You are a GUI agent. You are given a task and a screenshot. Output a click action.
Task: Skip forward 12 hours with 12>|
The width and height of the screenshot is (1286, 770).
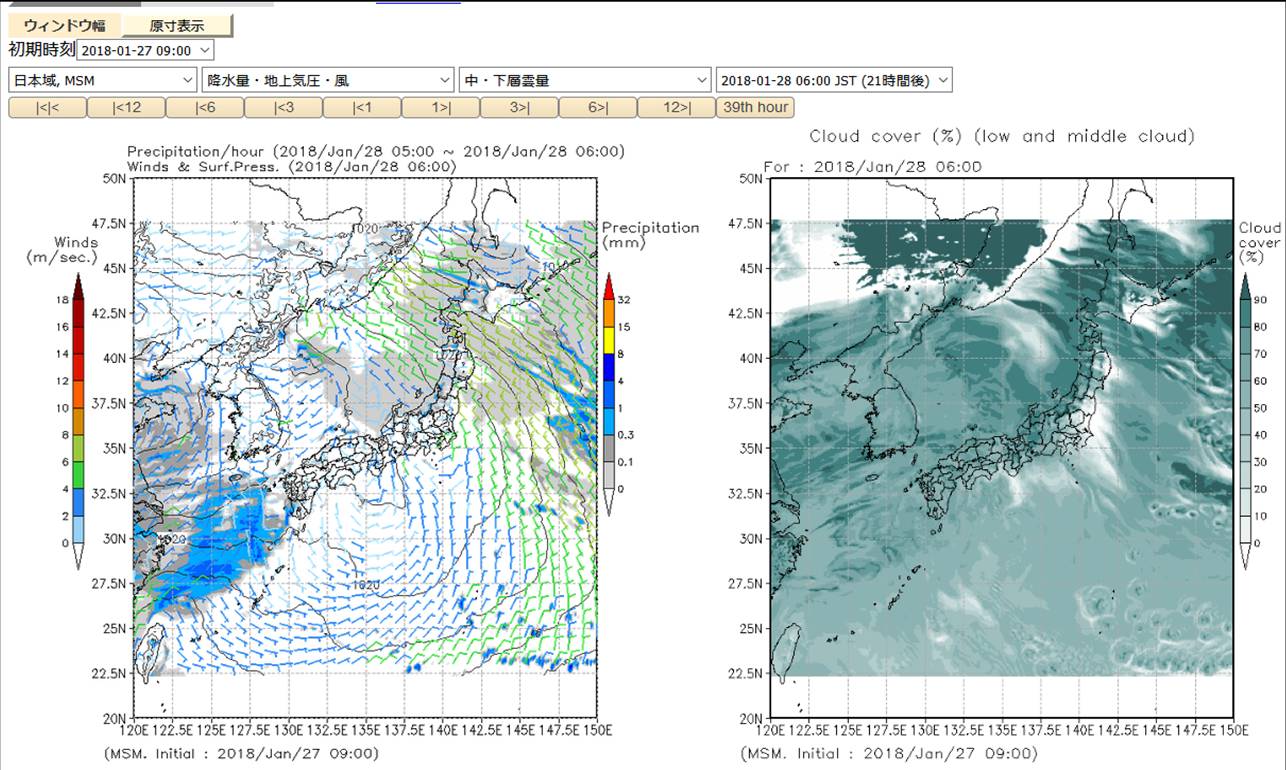click(676, 107)
